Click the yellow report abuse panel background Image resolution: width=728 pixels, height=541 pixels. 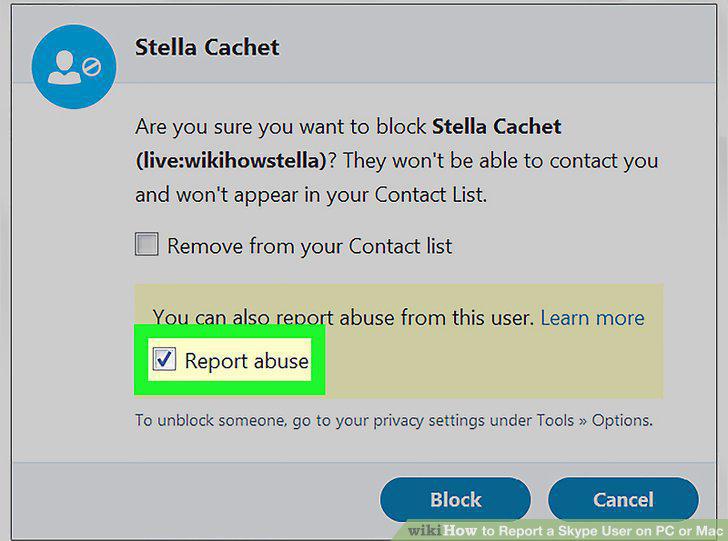494,362
